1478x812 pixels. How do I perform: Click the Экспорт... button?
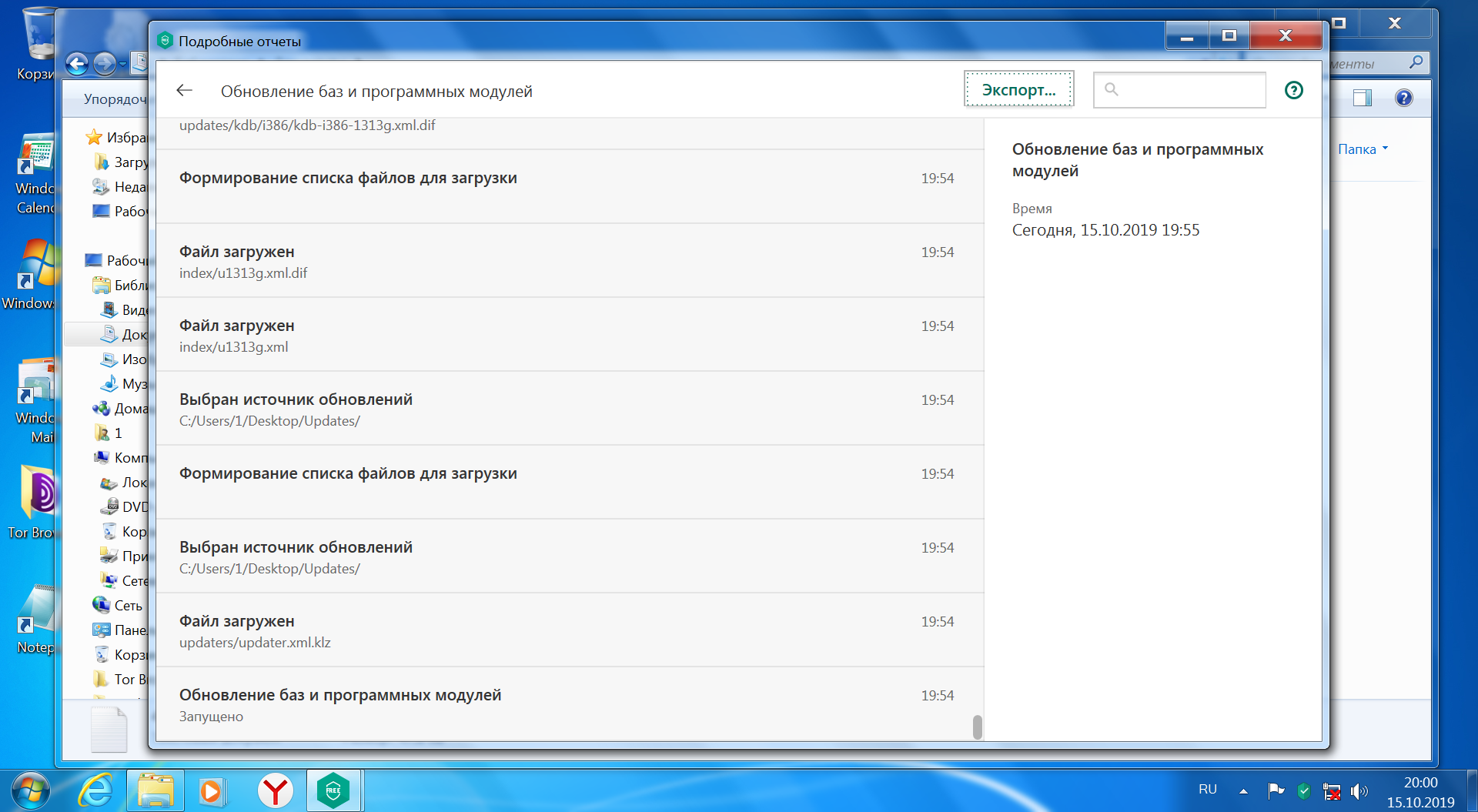point(1018,89)
